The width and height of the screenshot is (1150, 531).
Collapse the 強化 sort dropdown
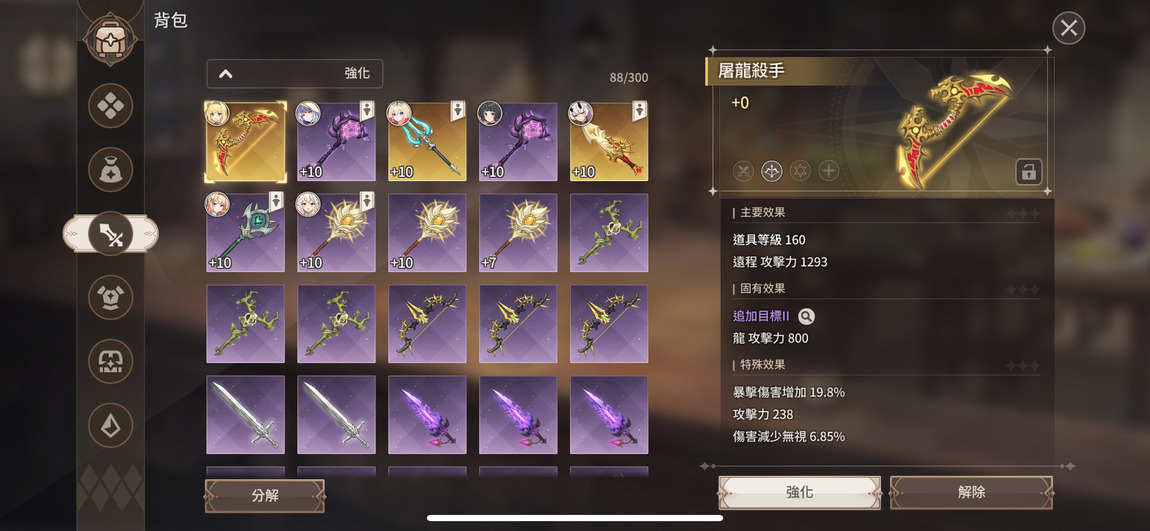click(x=295, y=73)
